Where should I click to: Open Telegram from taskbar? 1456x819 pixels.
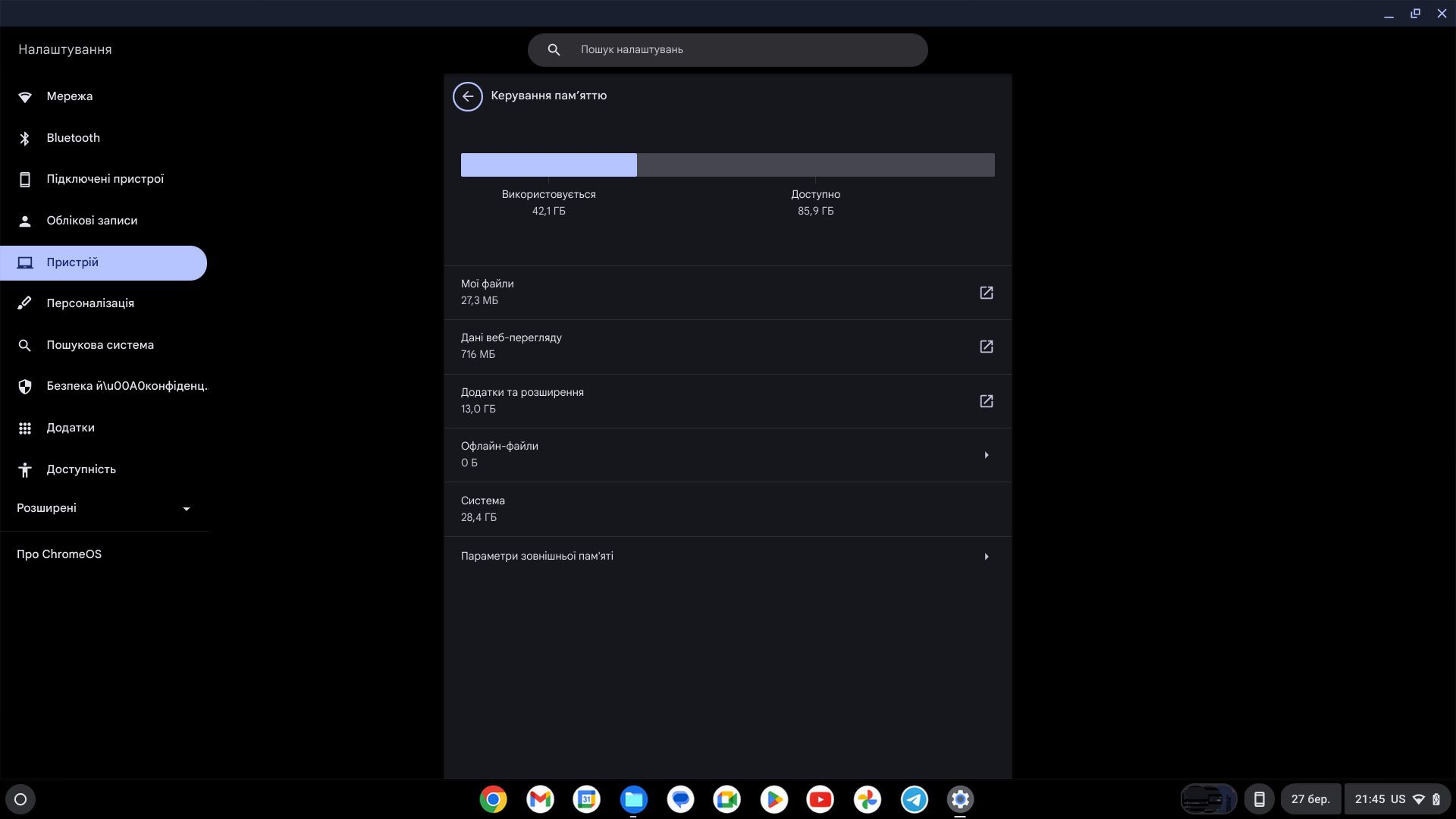tap(913, 799)
